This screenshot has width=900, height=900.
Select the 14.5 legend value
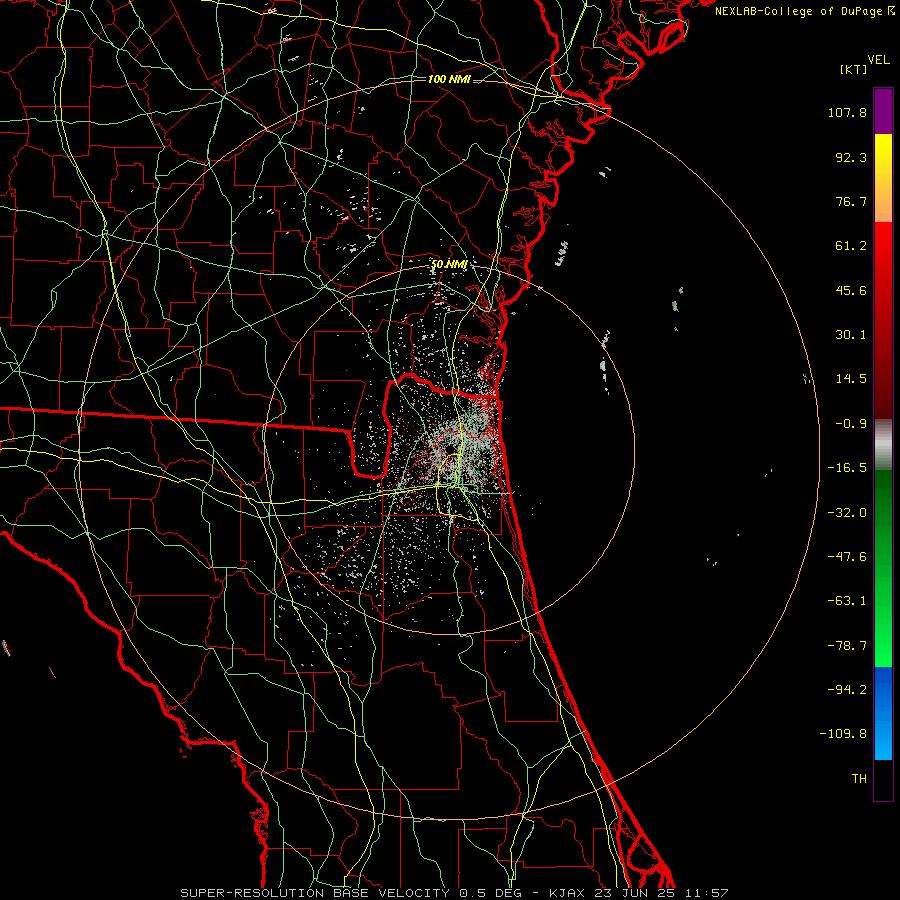(x=851, y=379)
